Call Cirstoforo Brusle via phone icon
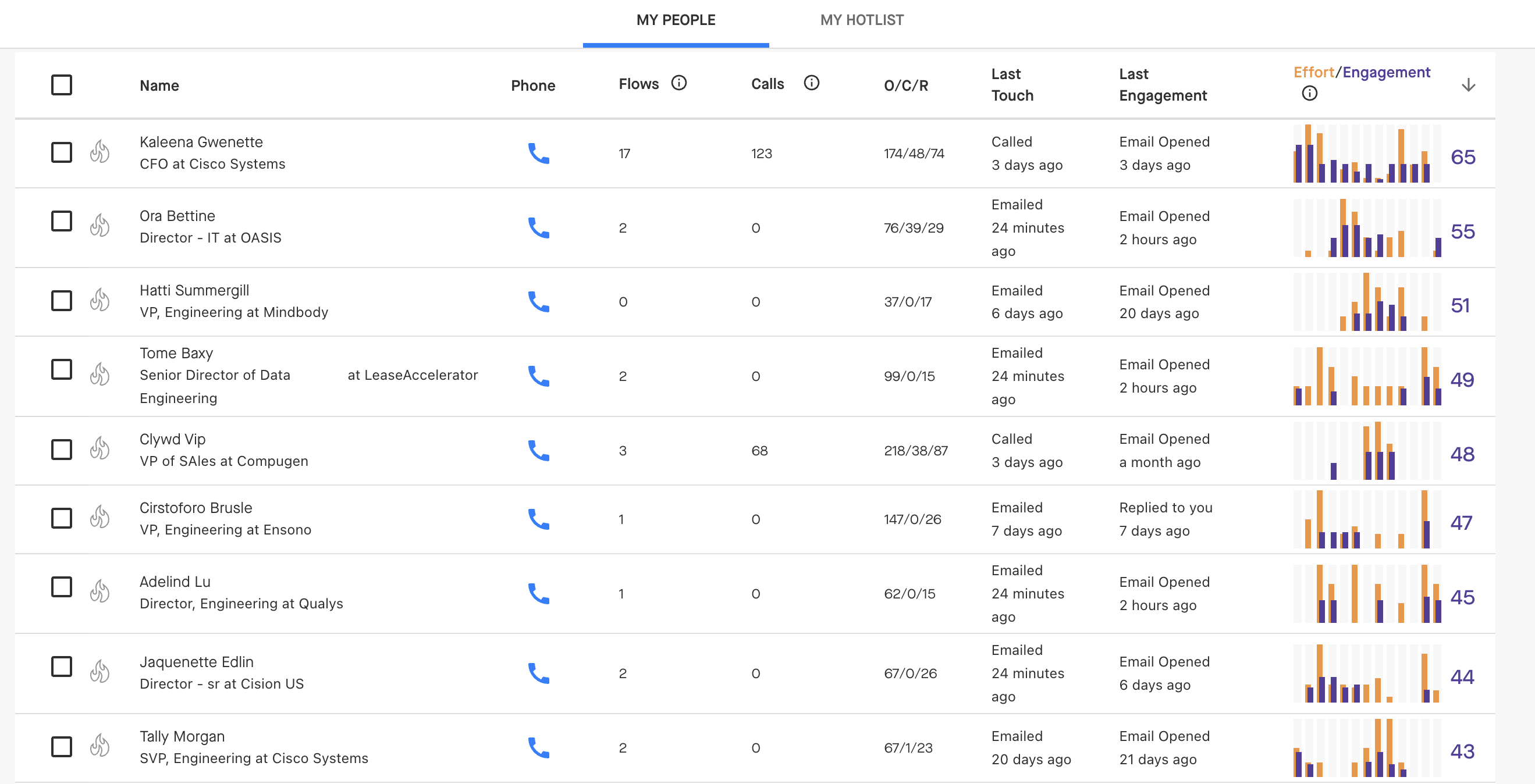 click(539, 519)
